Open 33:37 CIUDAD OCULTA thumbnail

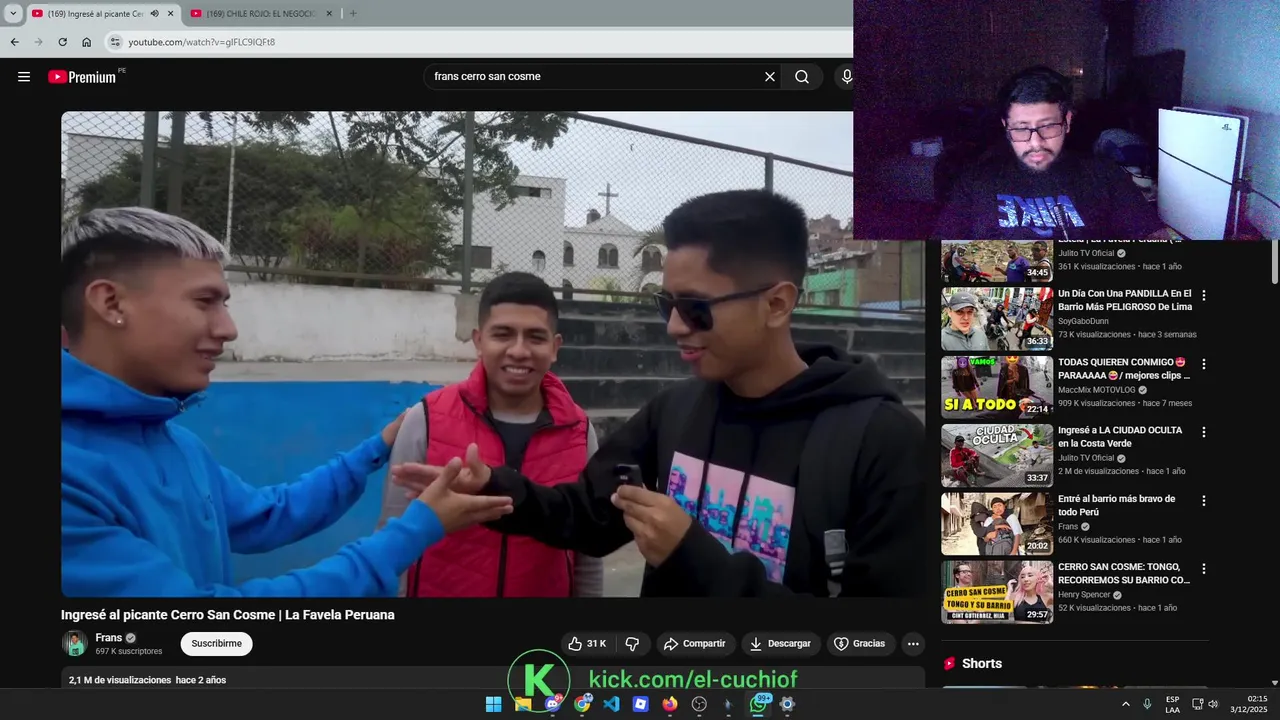coord(997,455)
